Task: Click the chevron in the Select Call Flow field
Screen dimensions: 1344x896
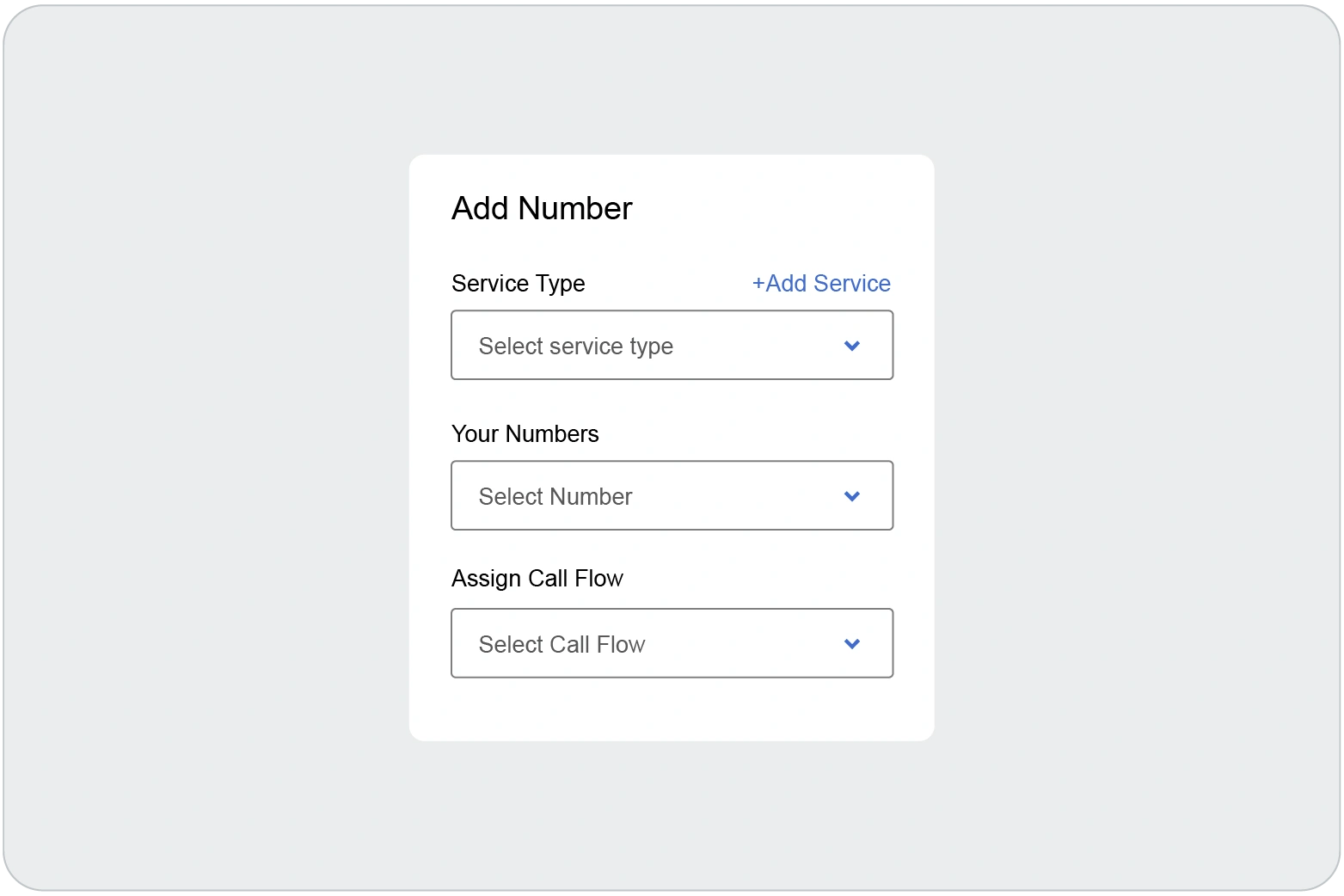Action: 851,644
